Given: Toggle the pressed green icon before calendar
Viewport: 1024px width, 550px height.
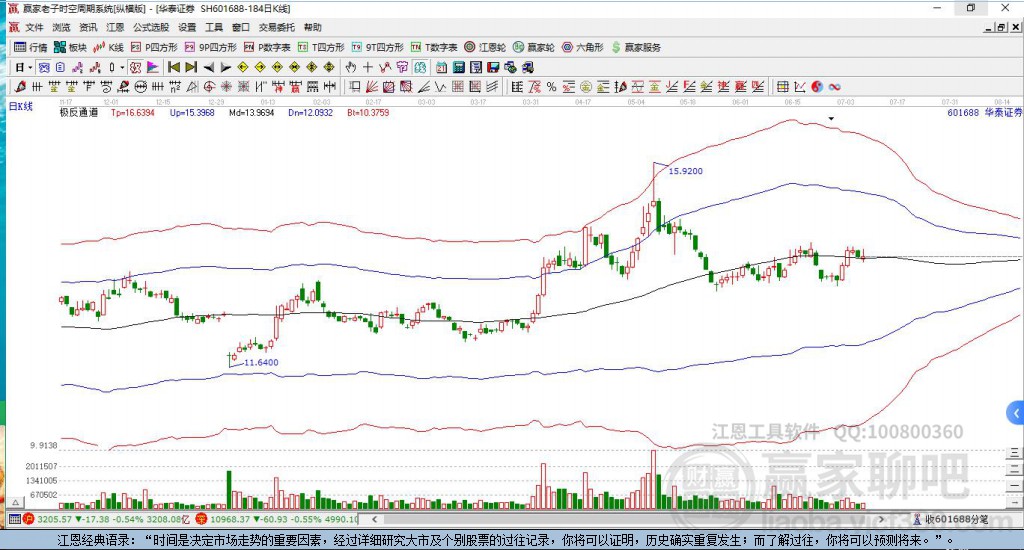Looking at the screenshot, I should pos(420,67).
